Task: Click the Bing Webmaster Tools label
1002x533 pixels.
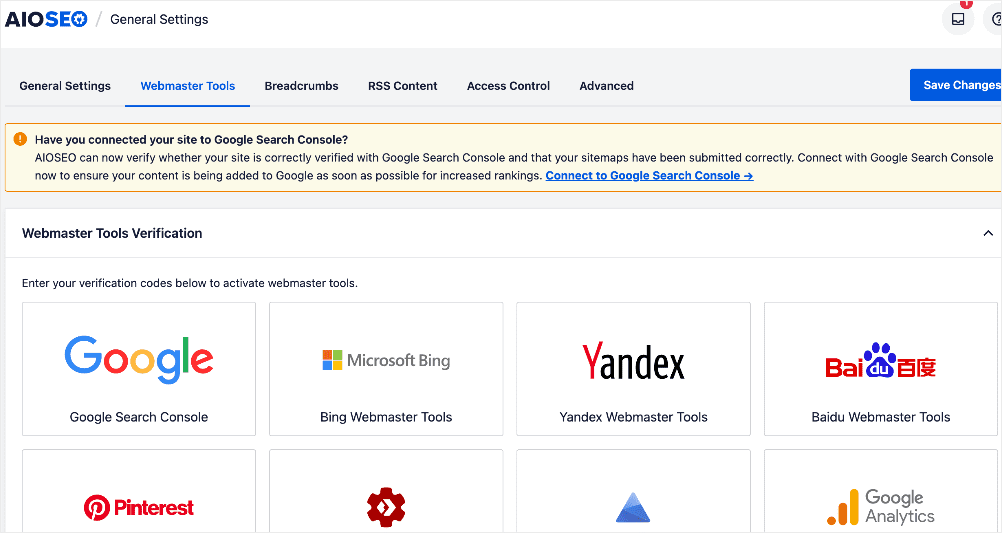Action: (x=386, y=417)
